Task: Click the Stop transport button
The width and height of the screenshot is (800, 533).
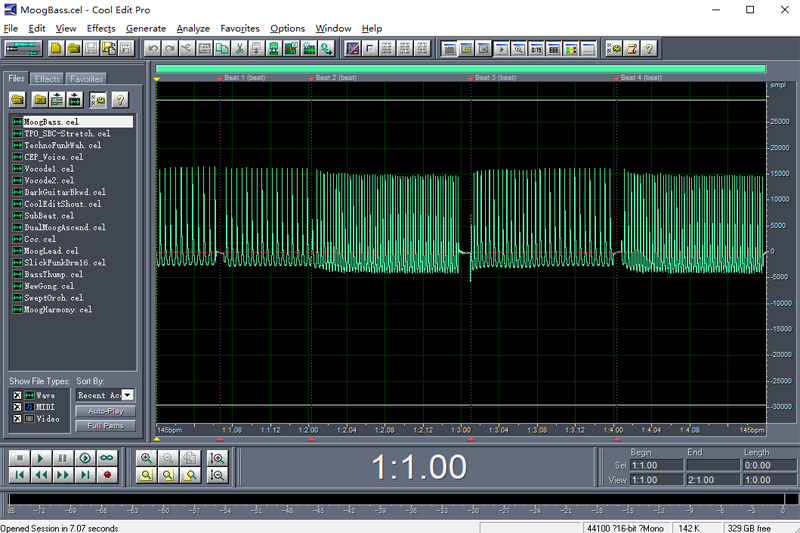Action: coord(19,458)
